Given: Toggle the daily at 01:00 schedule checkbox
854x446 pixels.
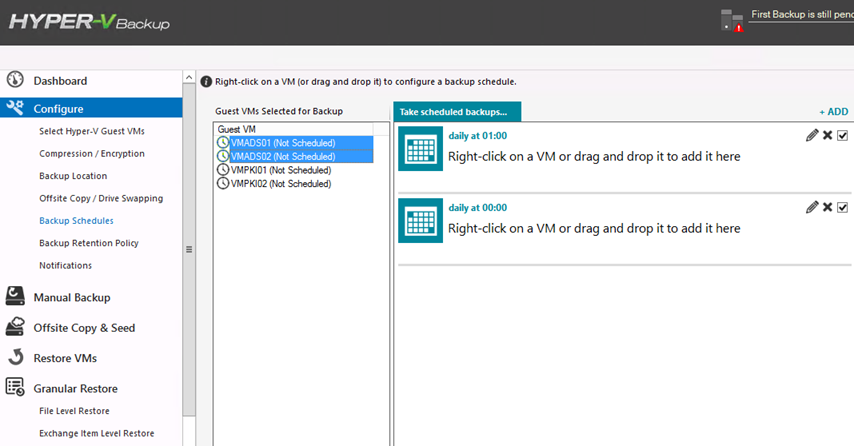Looking at the screenshot, I should (x=843, y=135).
